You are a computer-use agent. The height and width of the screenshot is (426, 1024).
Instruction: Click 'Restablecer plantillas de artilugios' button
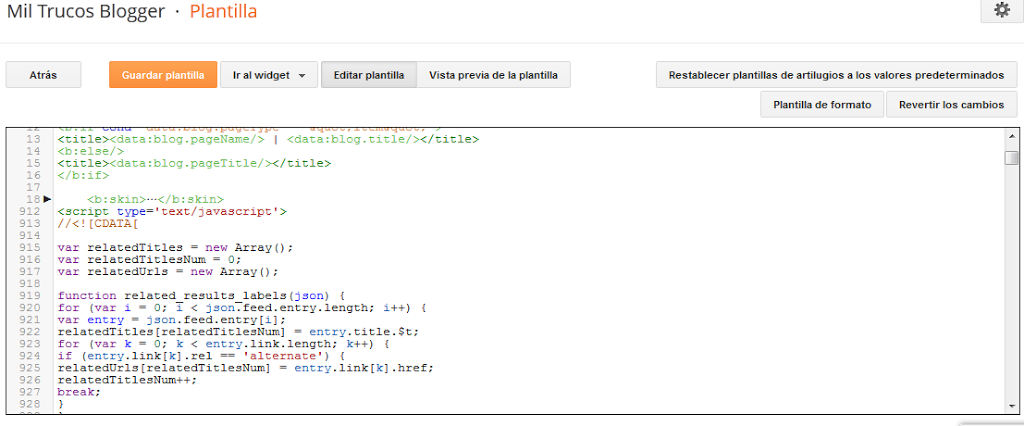point(836,75)
